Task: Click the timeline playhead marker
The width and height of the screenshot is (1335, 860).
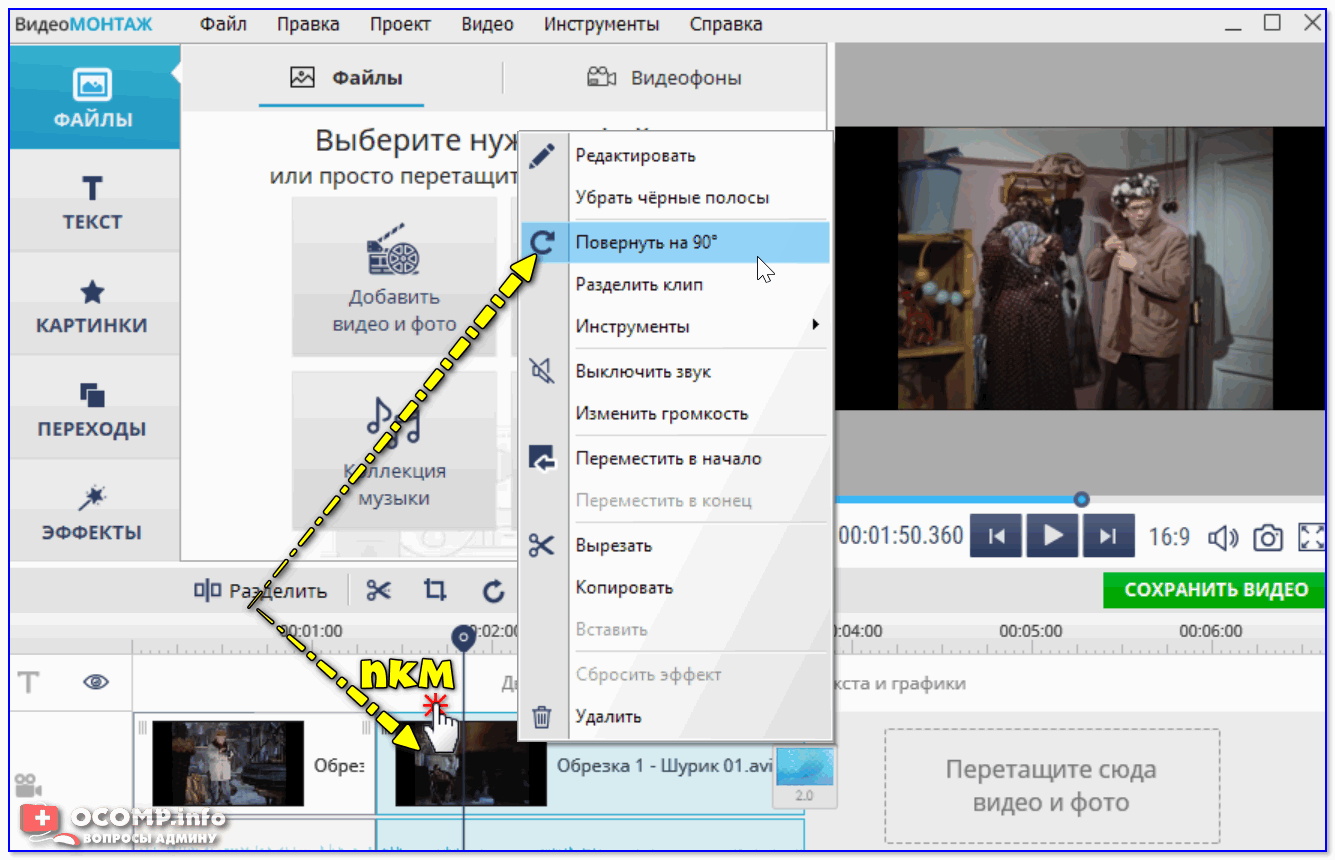Action: tap(463, 640)
